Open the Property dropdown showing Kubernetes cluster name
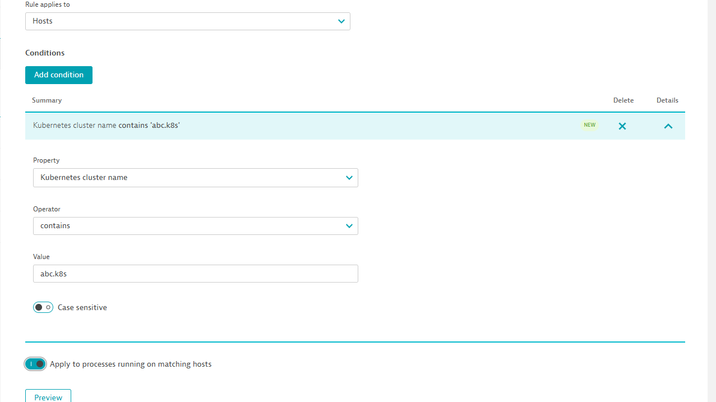This screenshot has width=716, height=402. (x=195, y=178)
